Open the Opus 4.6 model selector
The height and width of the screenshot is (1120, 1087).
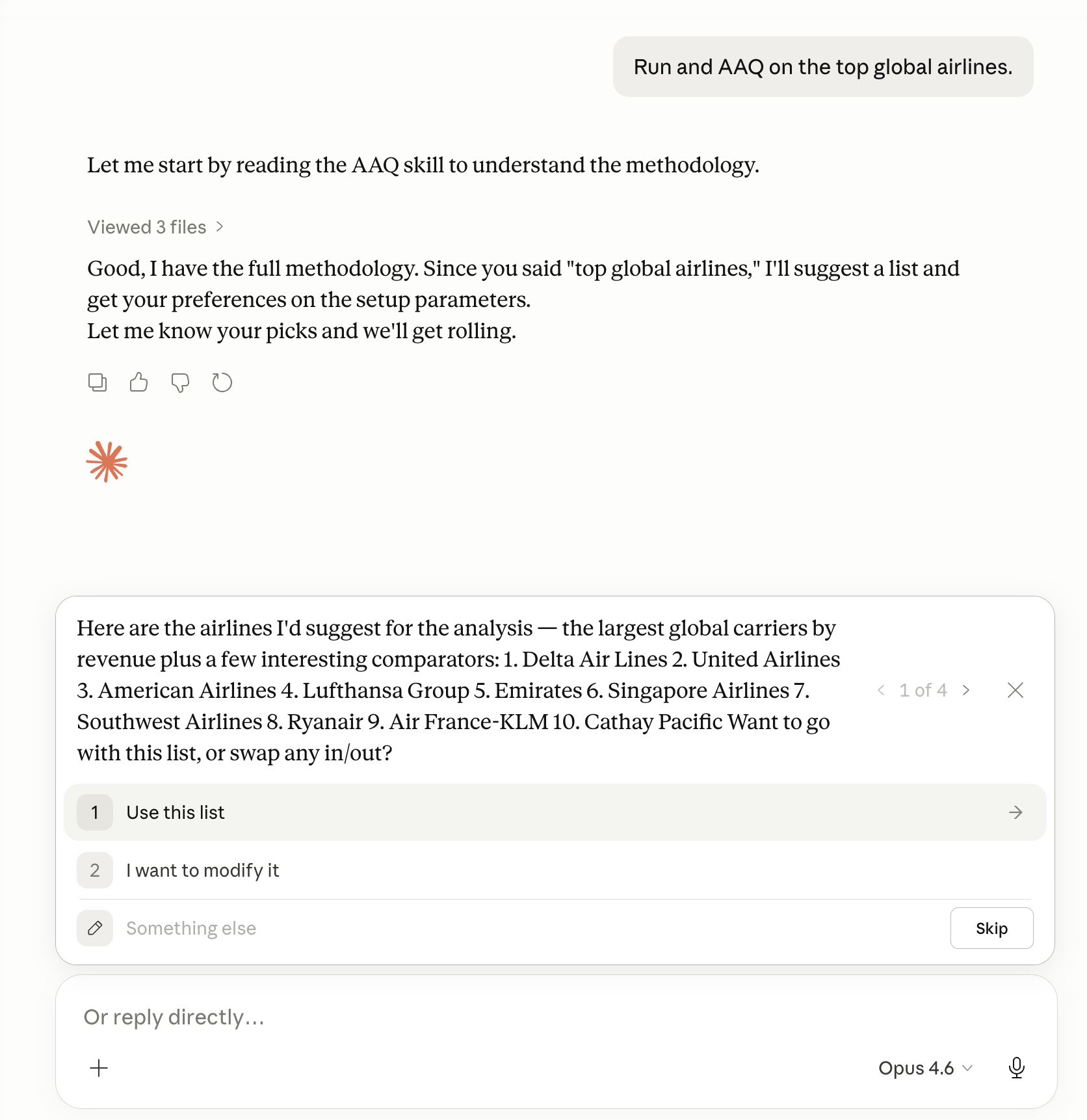point(925,1068)
